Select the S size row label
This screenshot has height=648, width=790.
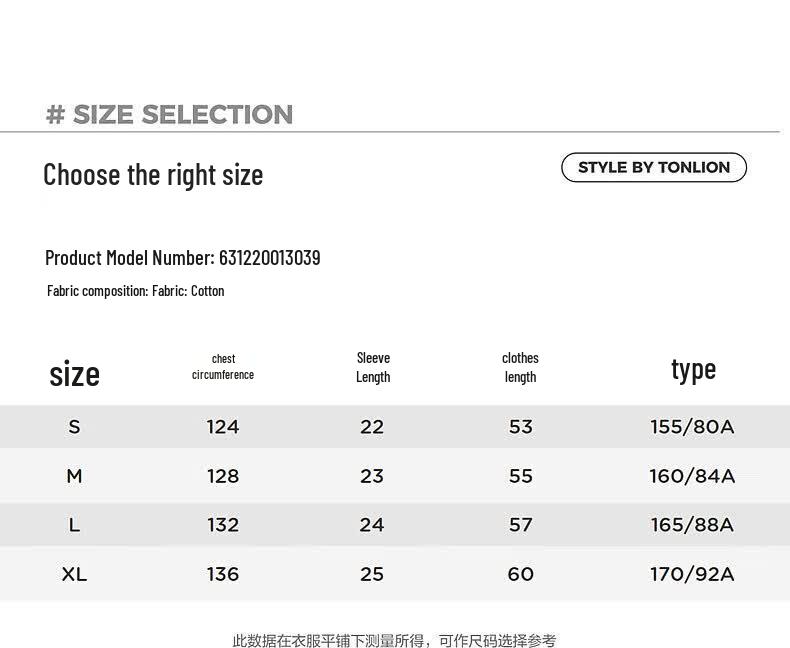point(74,427)
